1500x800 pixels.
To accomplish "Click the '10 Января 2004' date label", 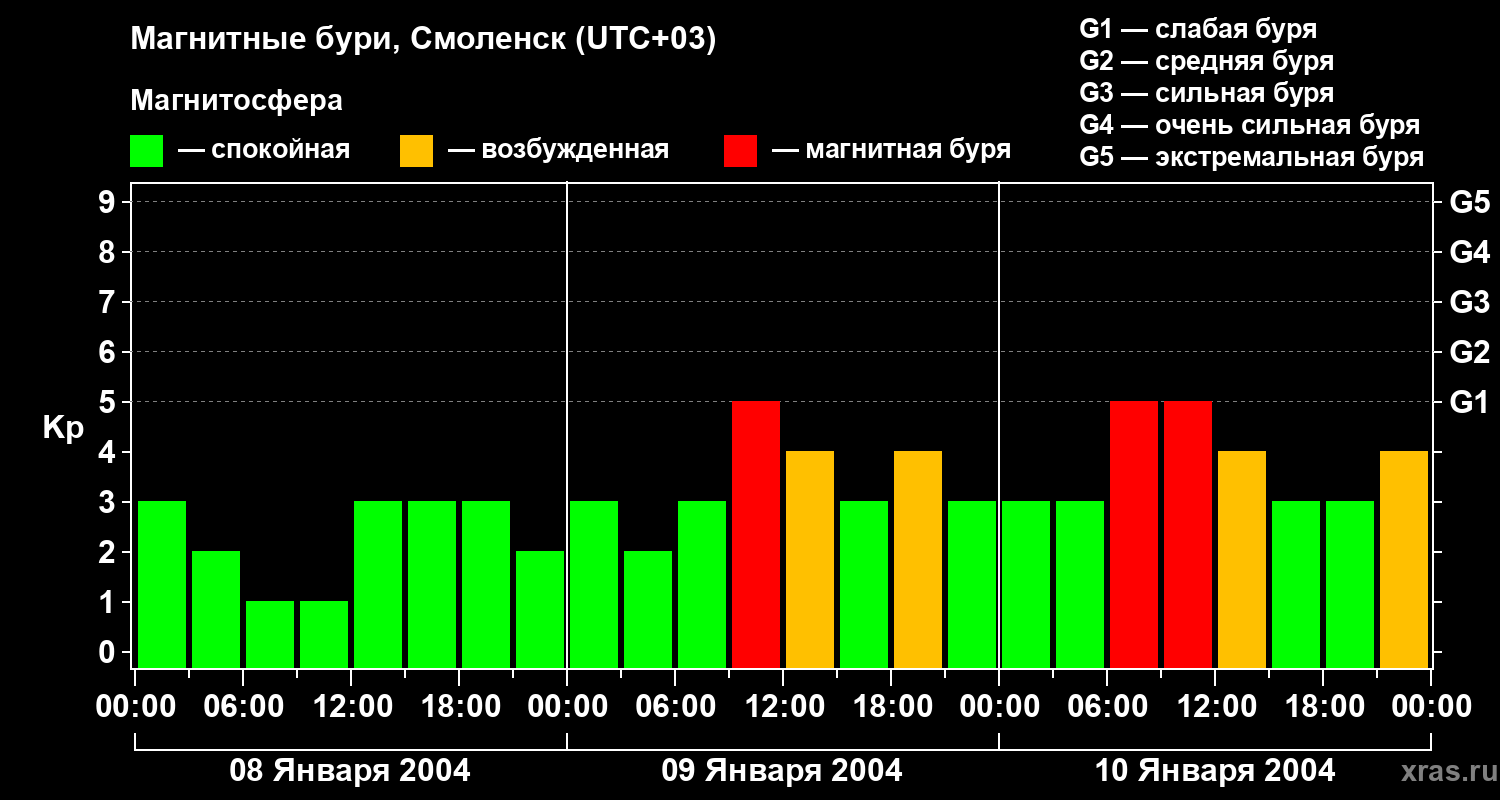I will (1215, 771).
